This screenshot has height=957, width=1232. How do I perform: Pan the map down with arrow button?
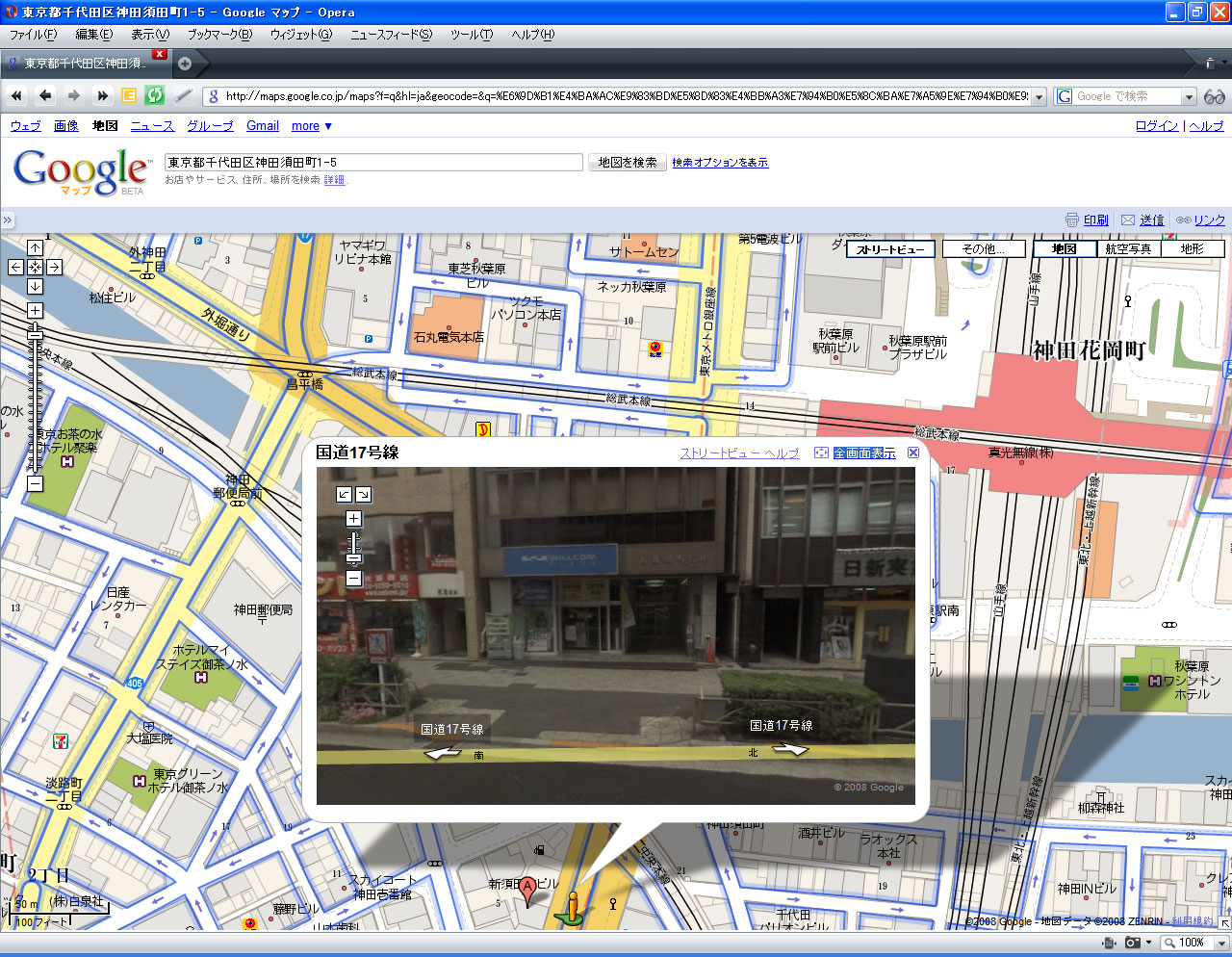pyautogui.click(x=35, y=286)
